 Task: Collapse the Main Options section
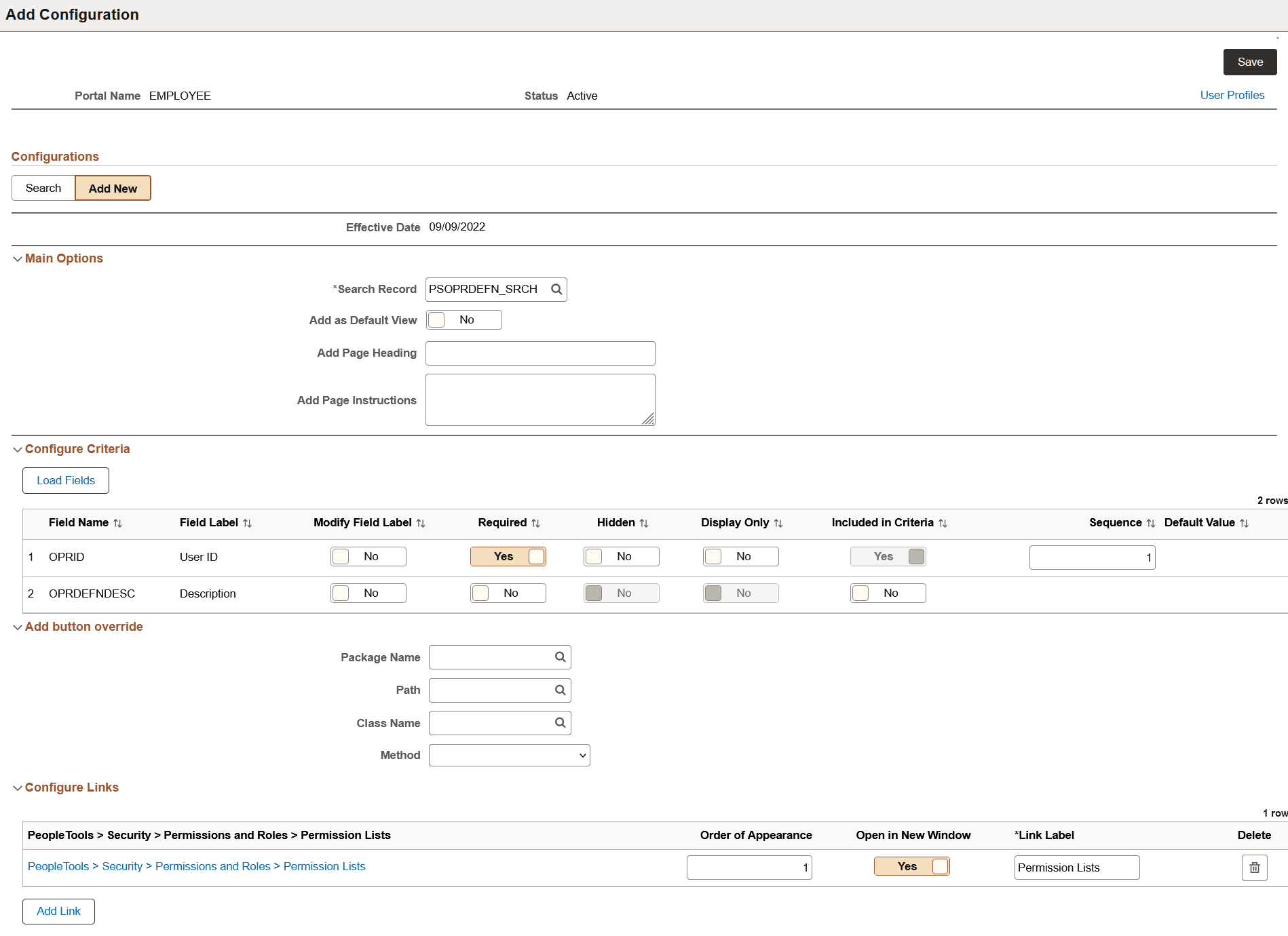pos(17,258)
